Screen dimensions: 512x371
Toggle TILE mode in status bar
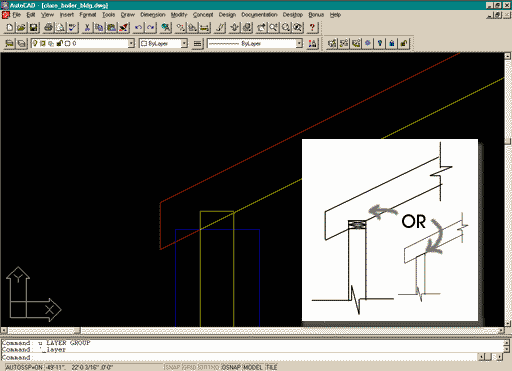click(271, 367)
